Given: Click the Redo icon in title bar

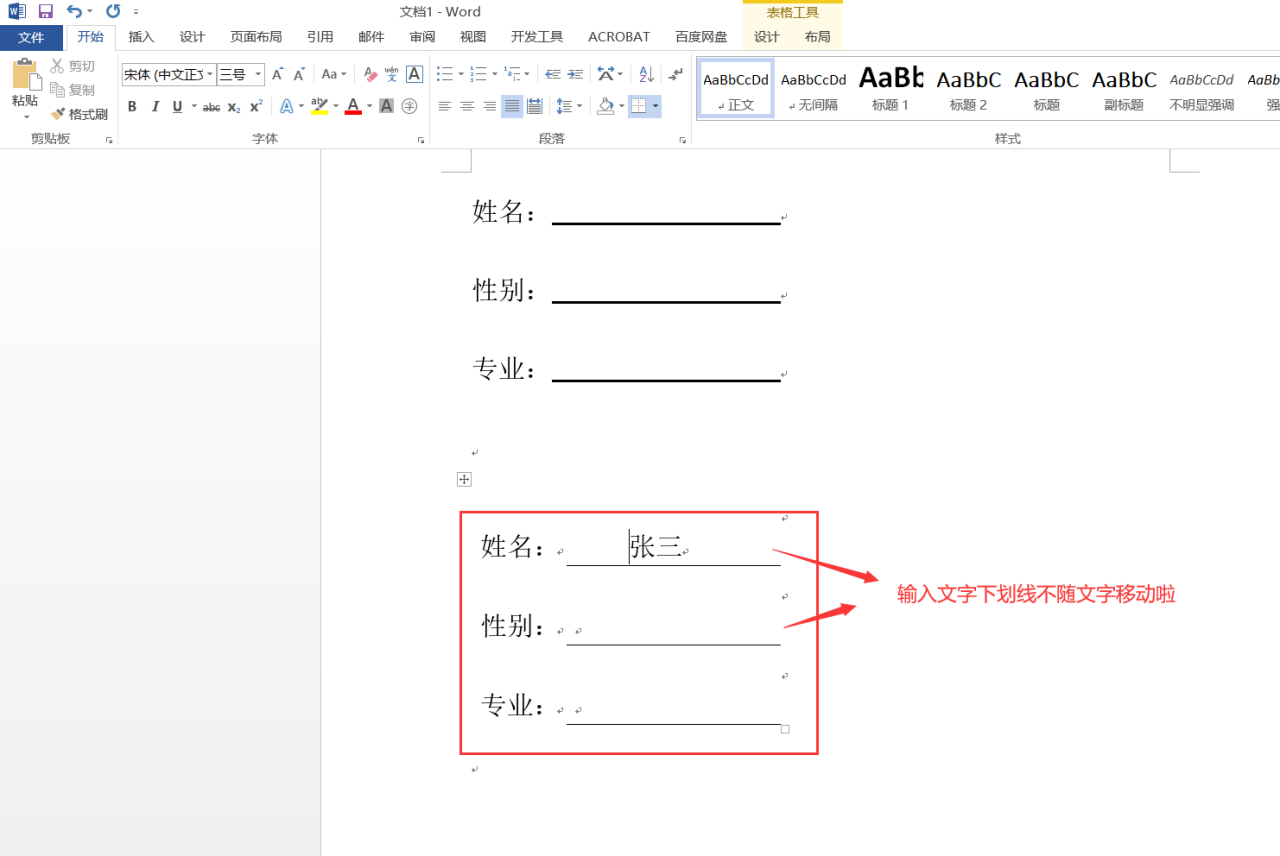Looking at the screenshot, I should (112, 11).
